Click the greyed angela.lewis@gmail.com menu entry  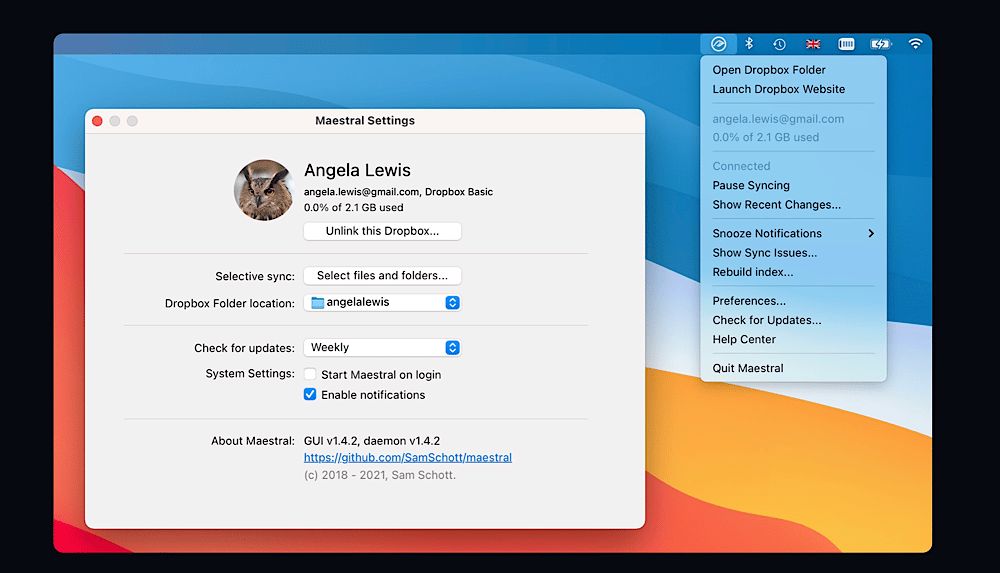pyautogui.click(x=778, y=119)
